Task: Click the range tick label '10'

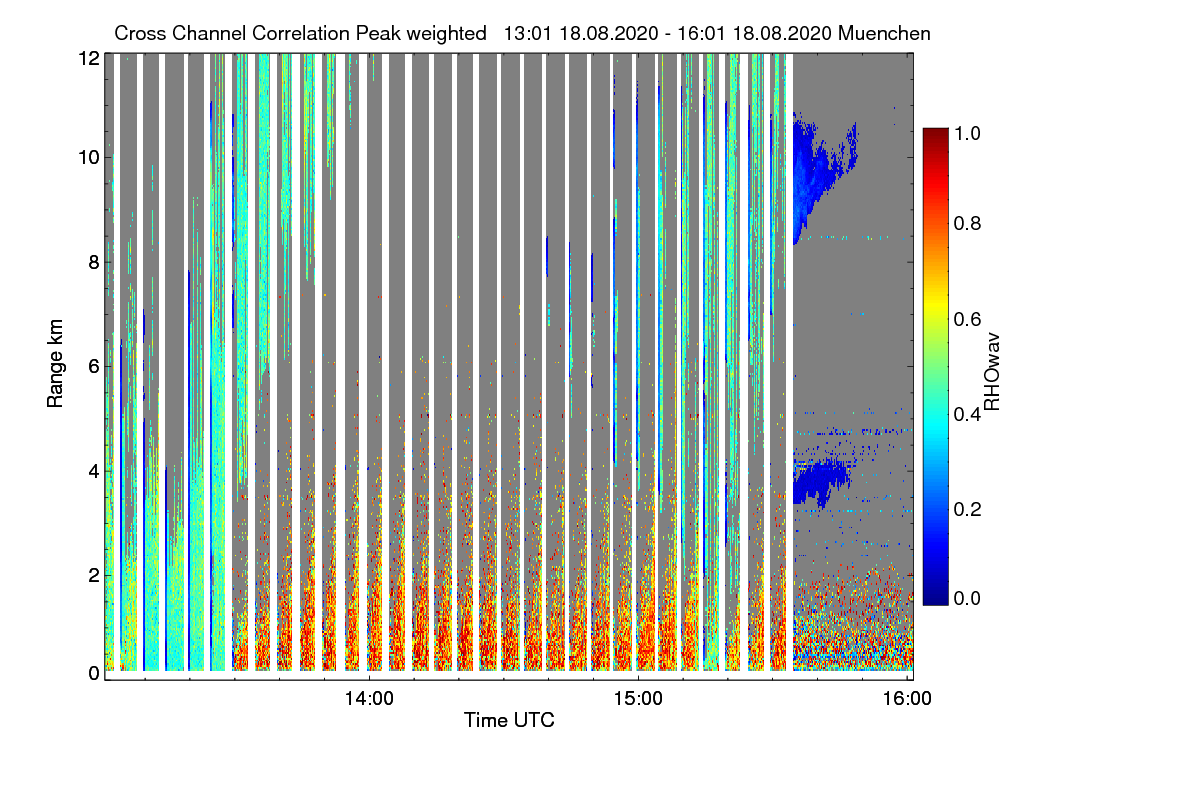Action: click(x=89, y=157)
